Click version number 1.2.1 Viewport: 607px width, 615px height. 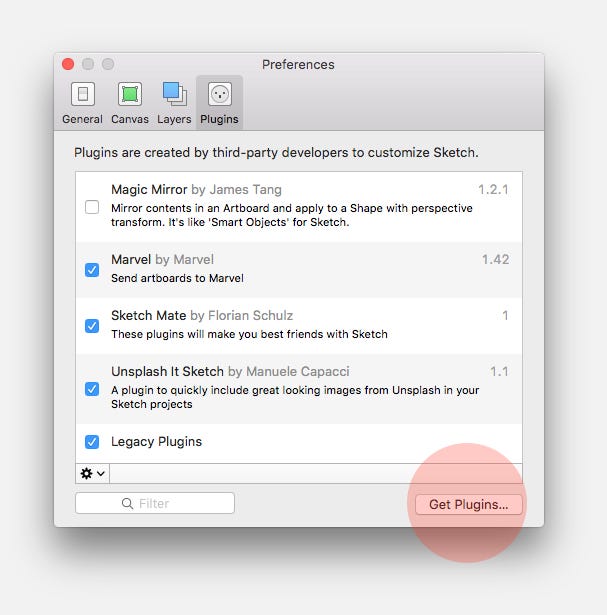(x=493, y=190)
